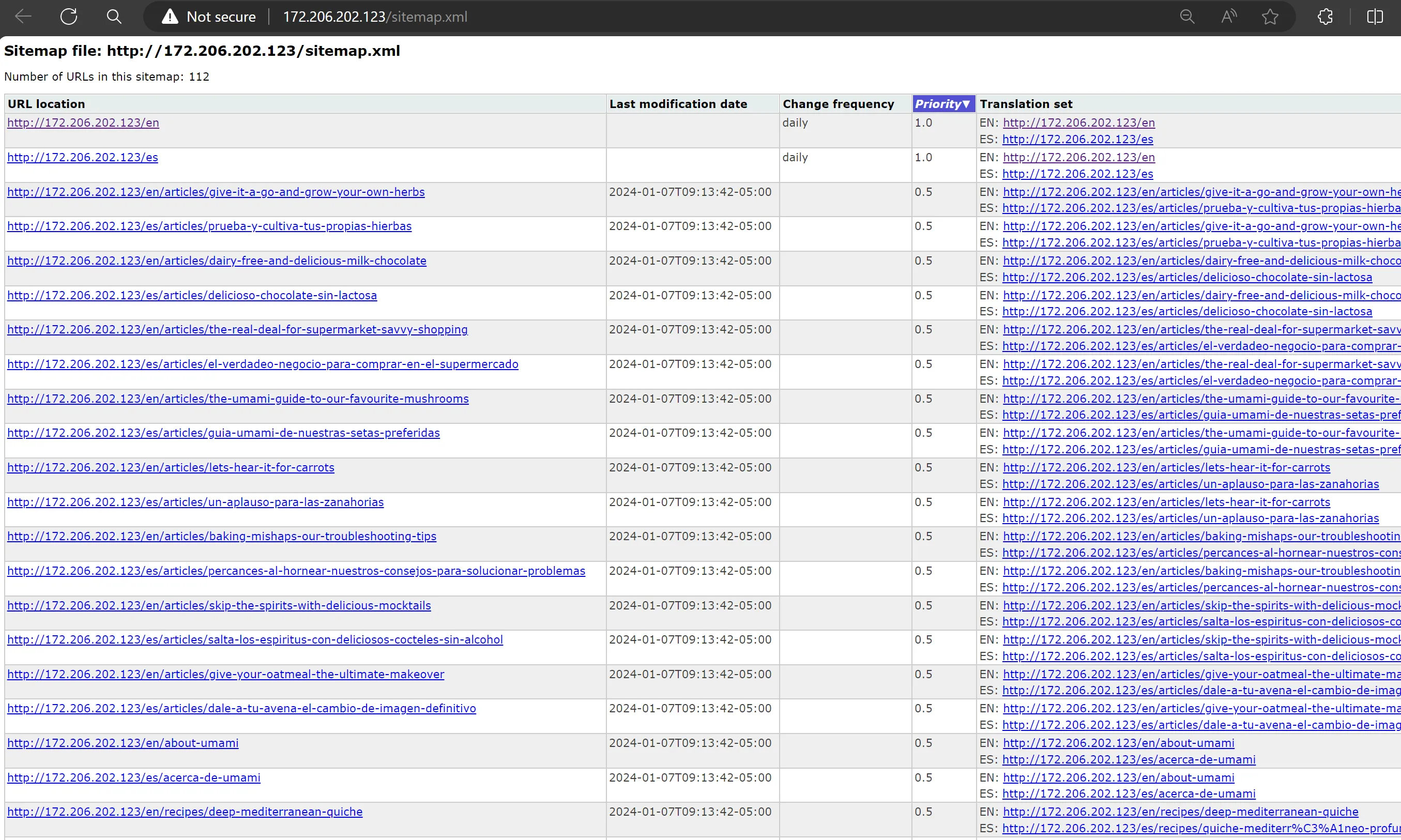This screenshot has height=840, width=1401.
Task: Open the deep-mediterranean-quiche recipe link
Action: pos(185,812)
